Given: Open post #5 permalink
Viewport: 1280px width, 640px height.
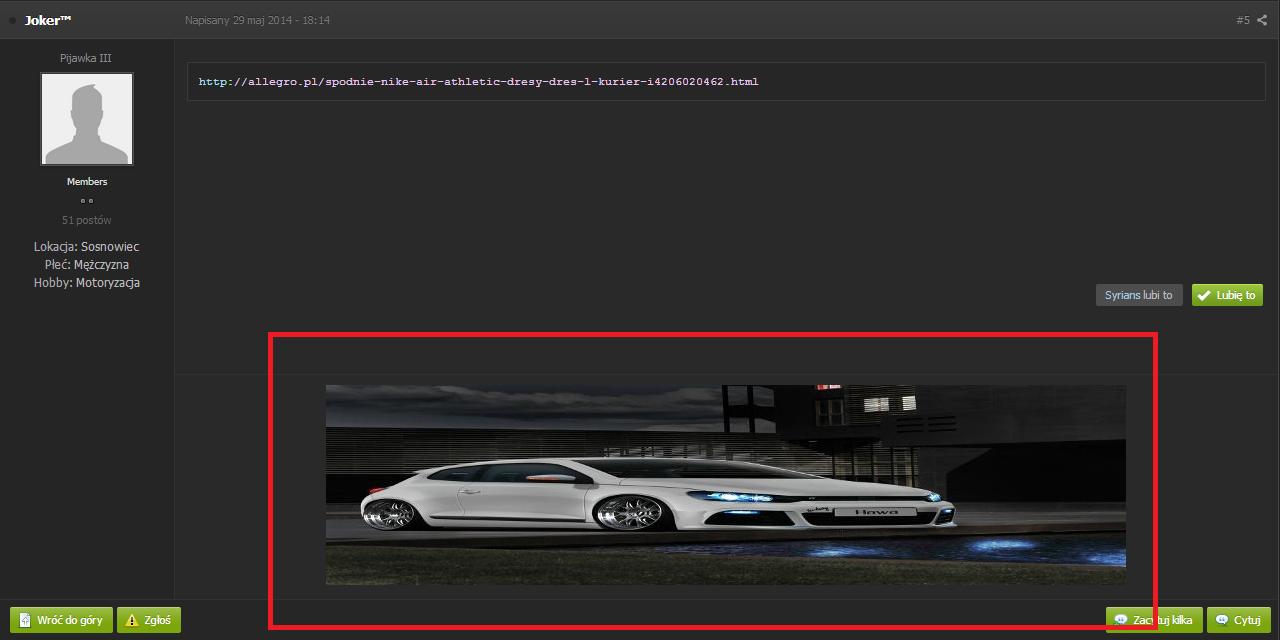Looking at the screenshot, I should coord(1243,20).
